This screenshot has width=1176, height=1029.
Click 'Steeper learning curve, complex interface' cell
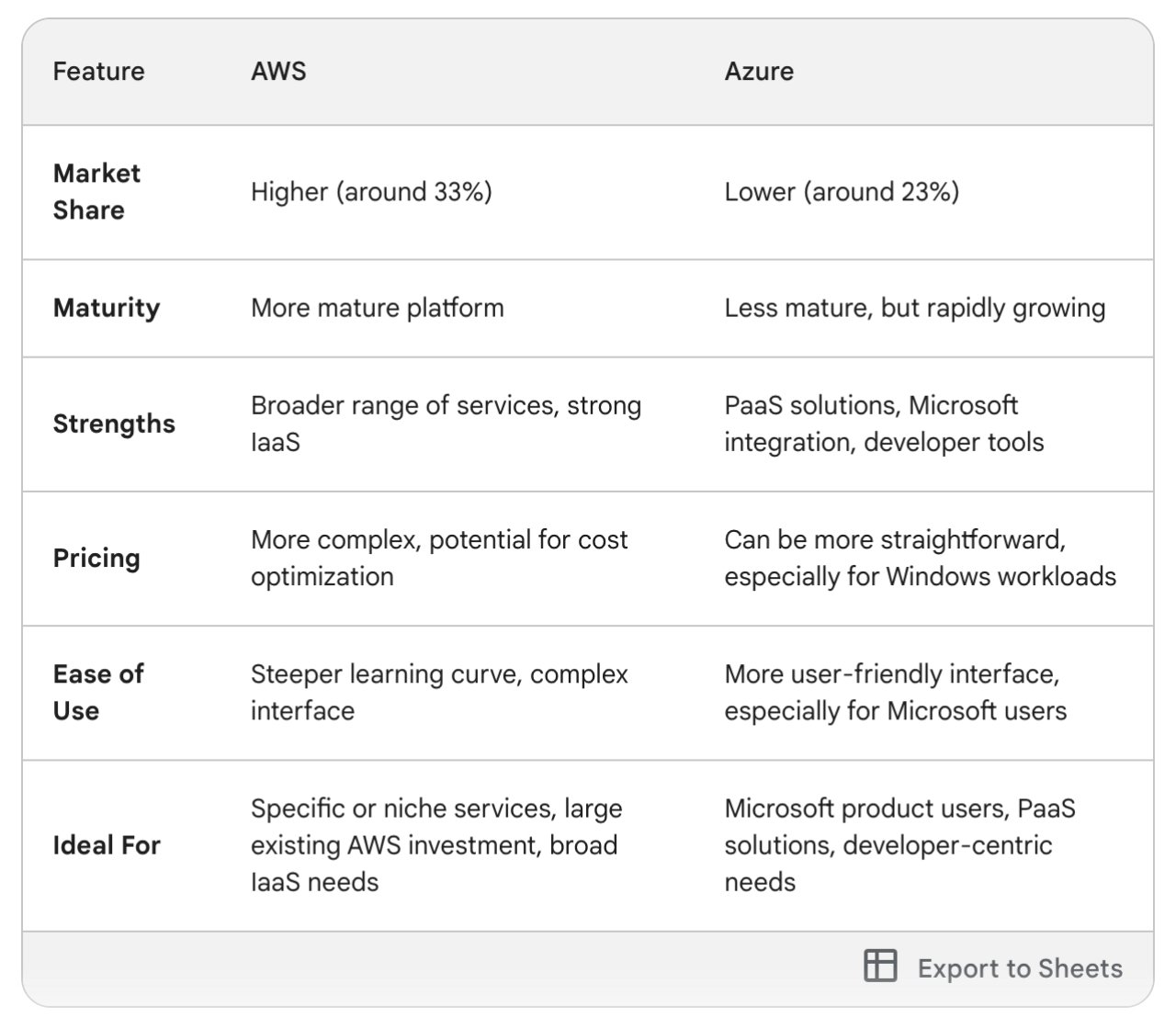[439, 692]
